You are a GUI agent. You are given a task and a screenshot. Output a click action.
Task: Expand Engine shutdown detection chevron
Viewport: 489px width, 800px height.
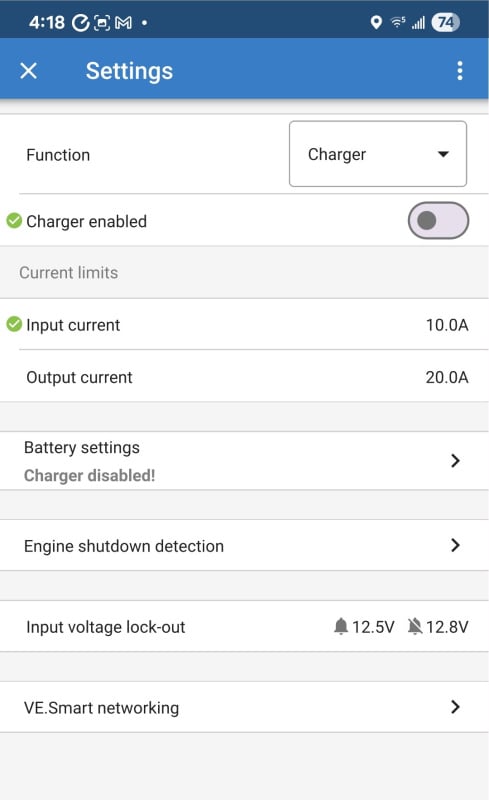point(455,545)
